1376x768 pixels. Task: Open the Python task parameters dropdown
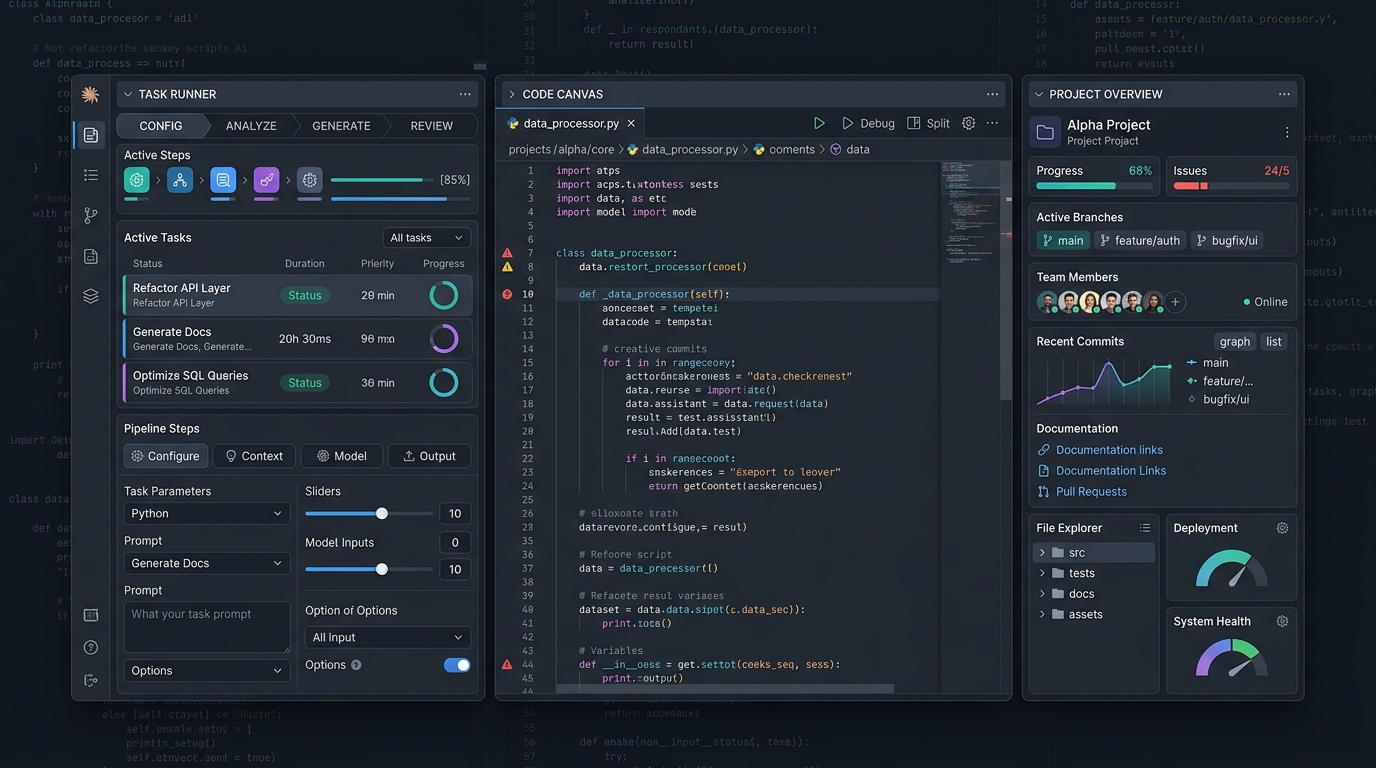(x=207, y=513)
